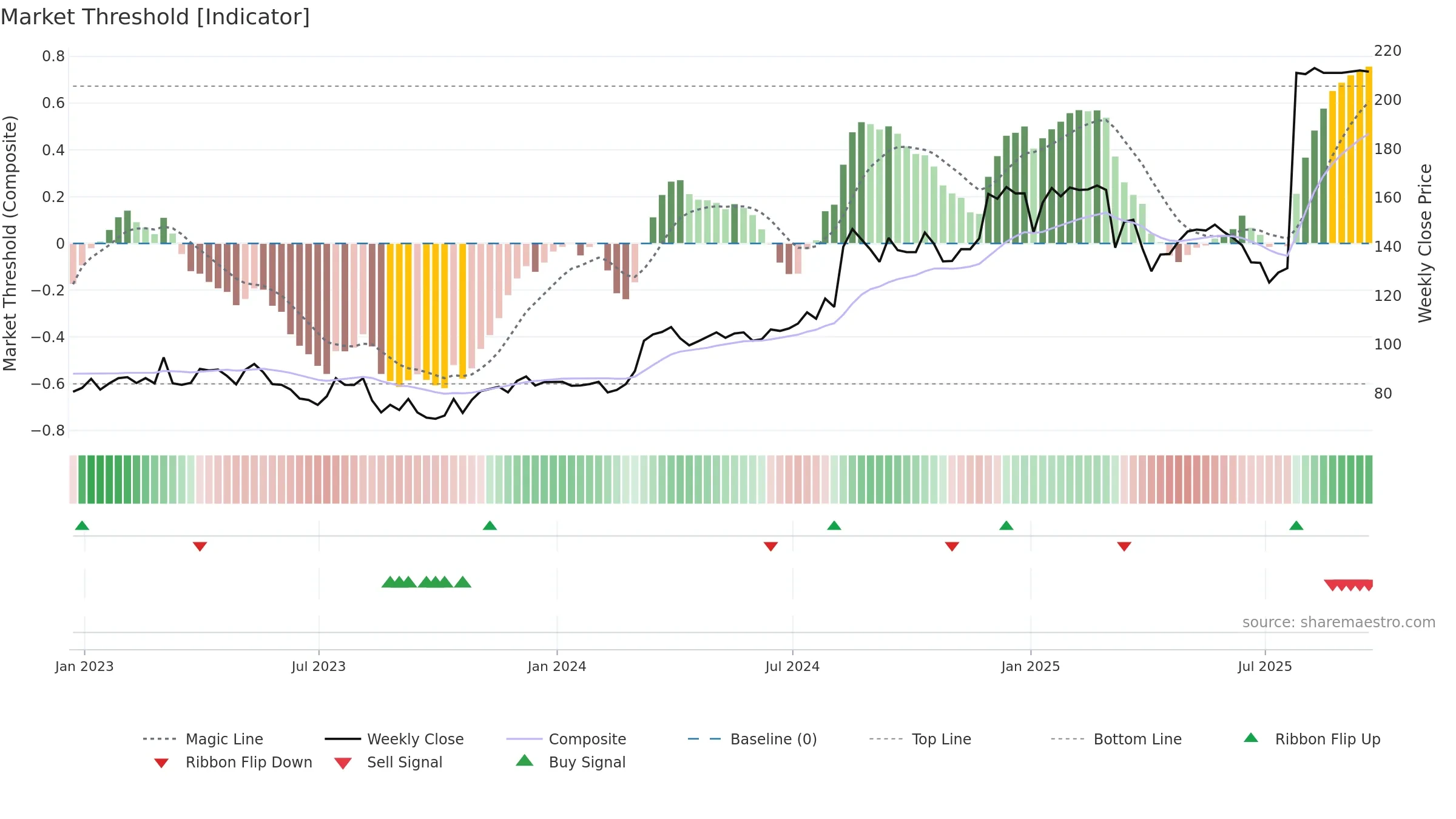Screen dimensions: 1456x819
Task: Toggle the Bottom Line legend entry
Action: click(x=1116, y=739)
